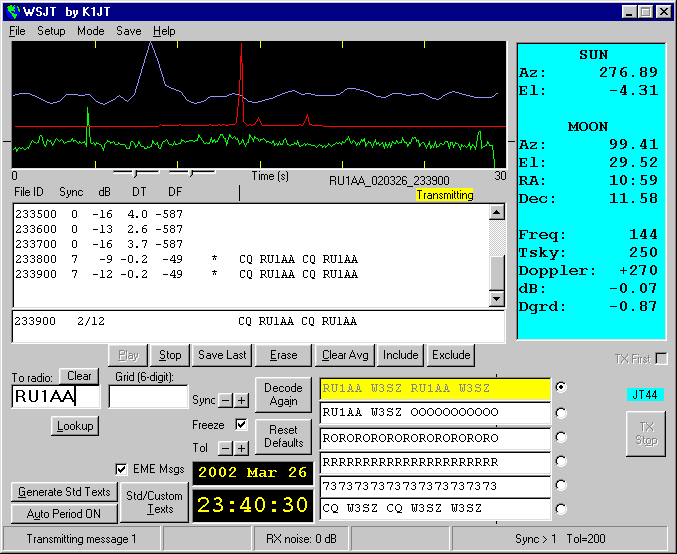
Task: Toggle the EME Msgs checkbox
Action: coord(121,469)
